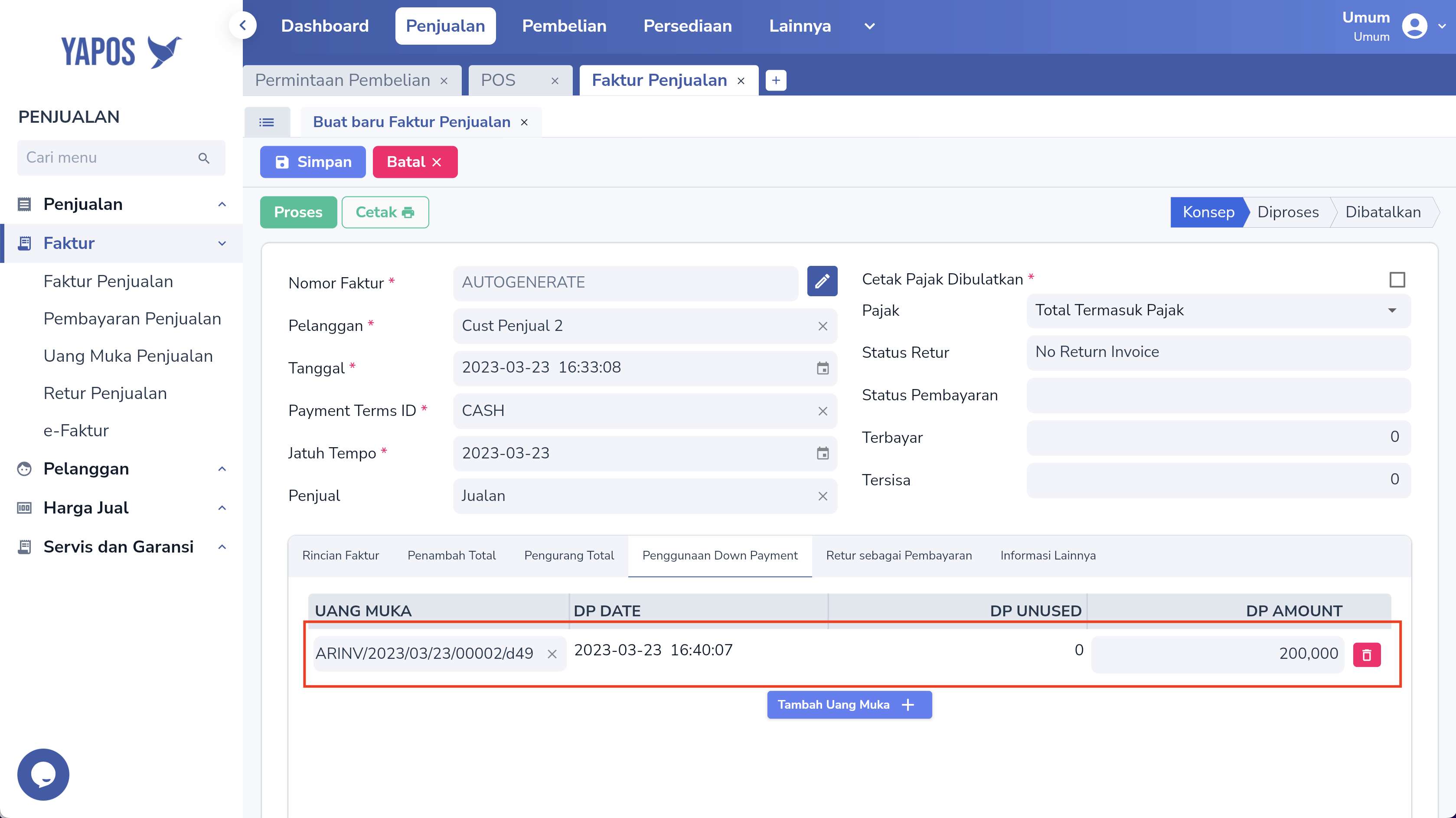Edit Nomor Faktur with the pencil icon
Viewport: 1456px width, 818px height.
pyautogui.click(x=822, y=281)
